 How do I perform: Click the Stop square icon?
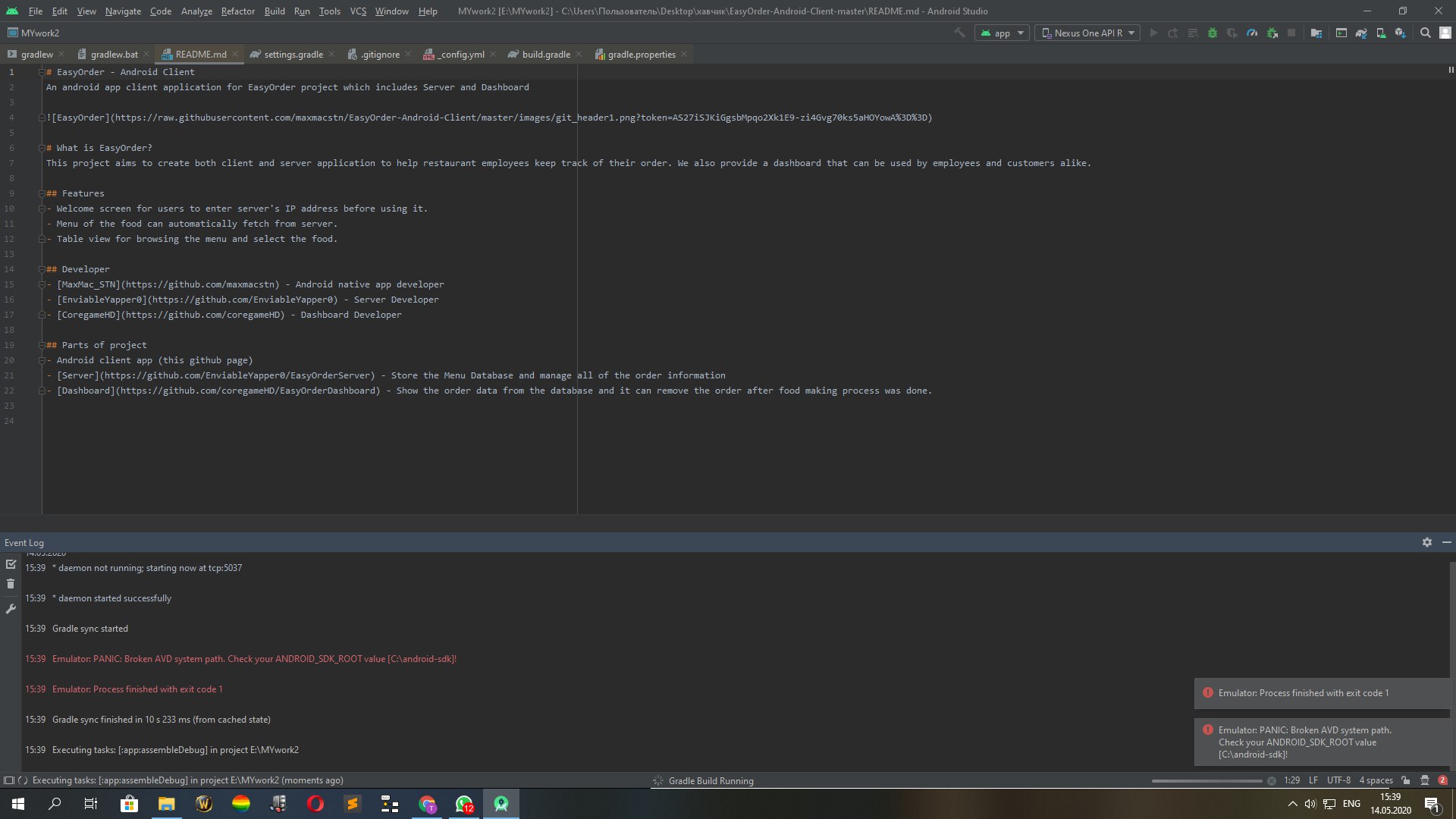click(x=1291, y=33)
